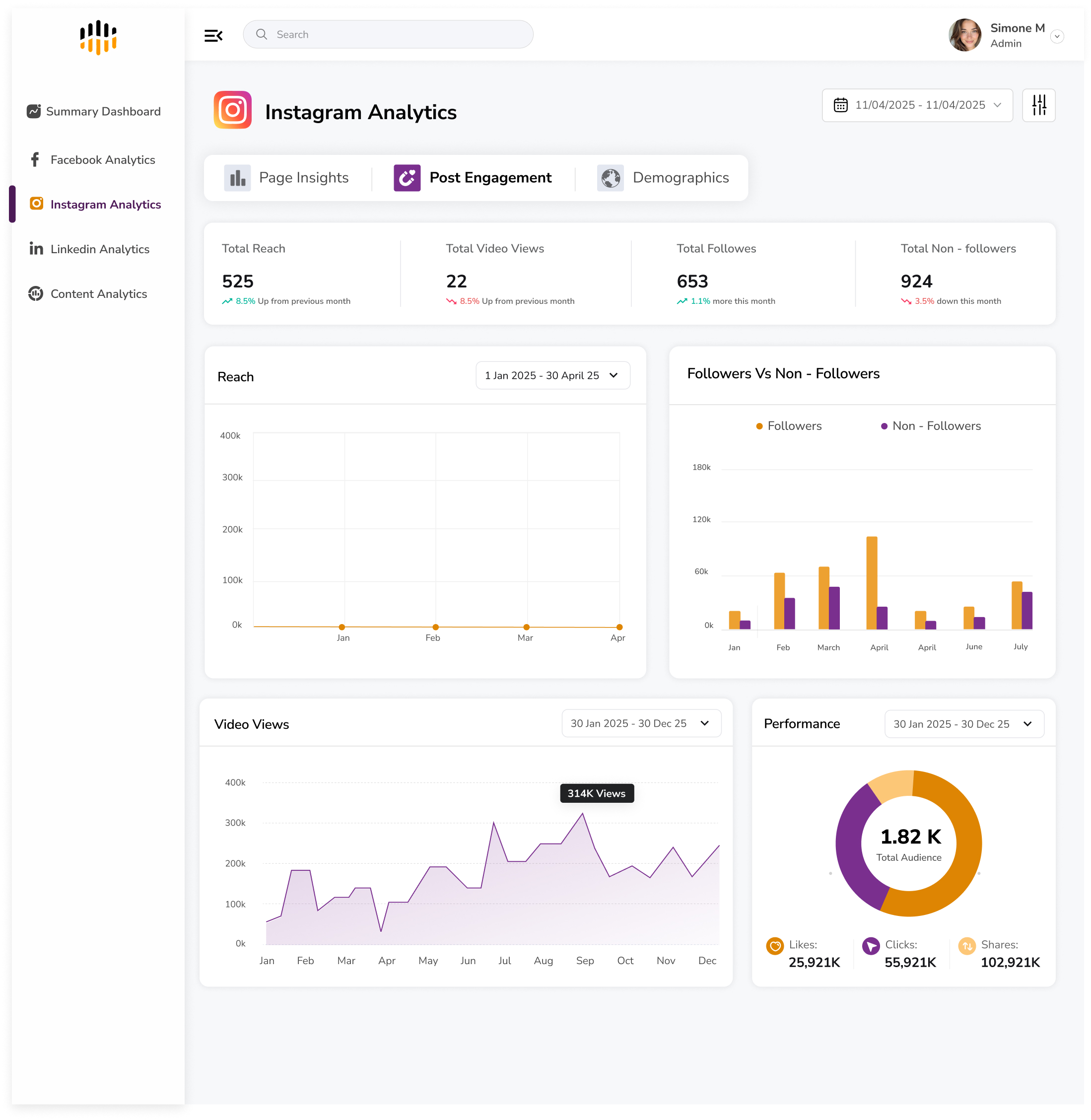The height and width of the screenshot is (1120, 1091).
Task: Click the Total Reach value 525
Action: pos(237,281)
